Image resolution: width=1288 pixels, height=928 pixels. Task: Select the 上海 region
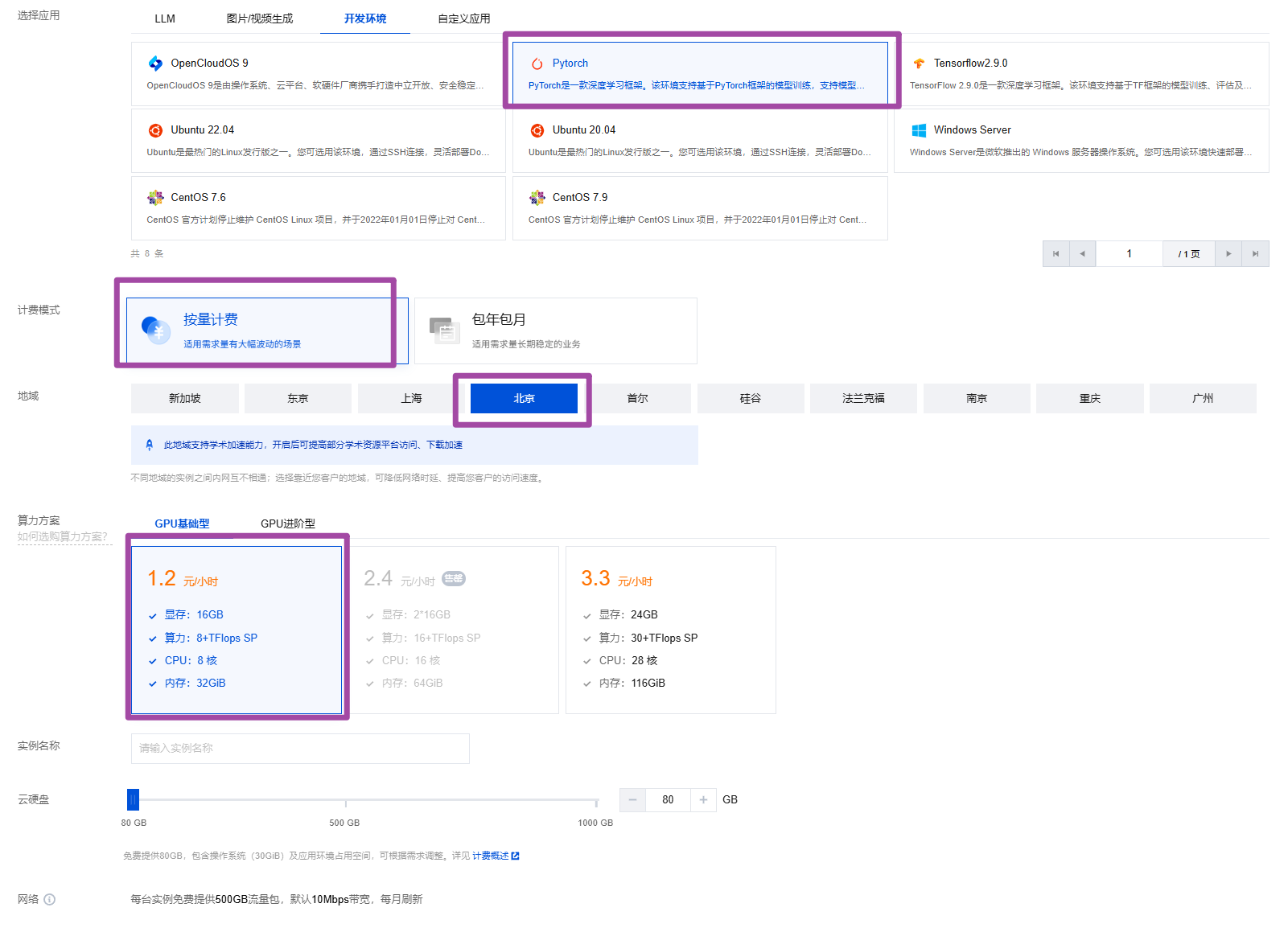tap(411, 398)
